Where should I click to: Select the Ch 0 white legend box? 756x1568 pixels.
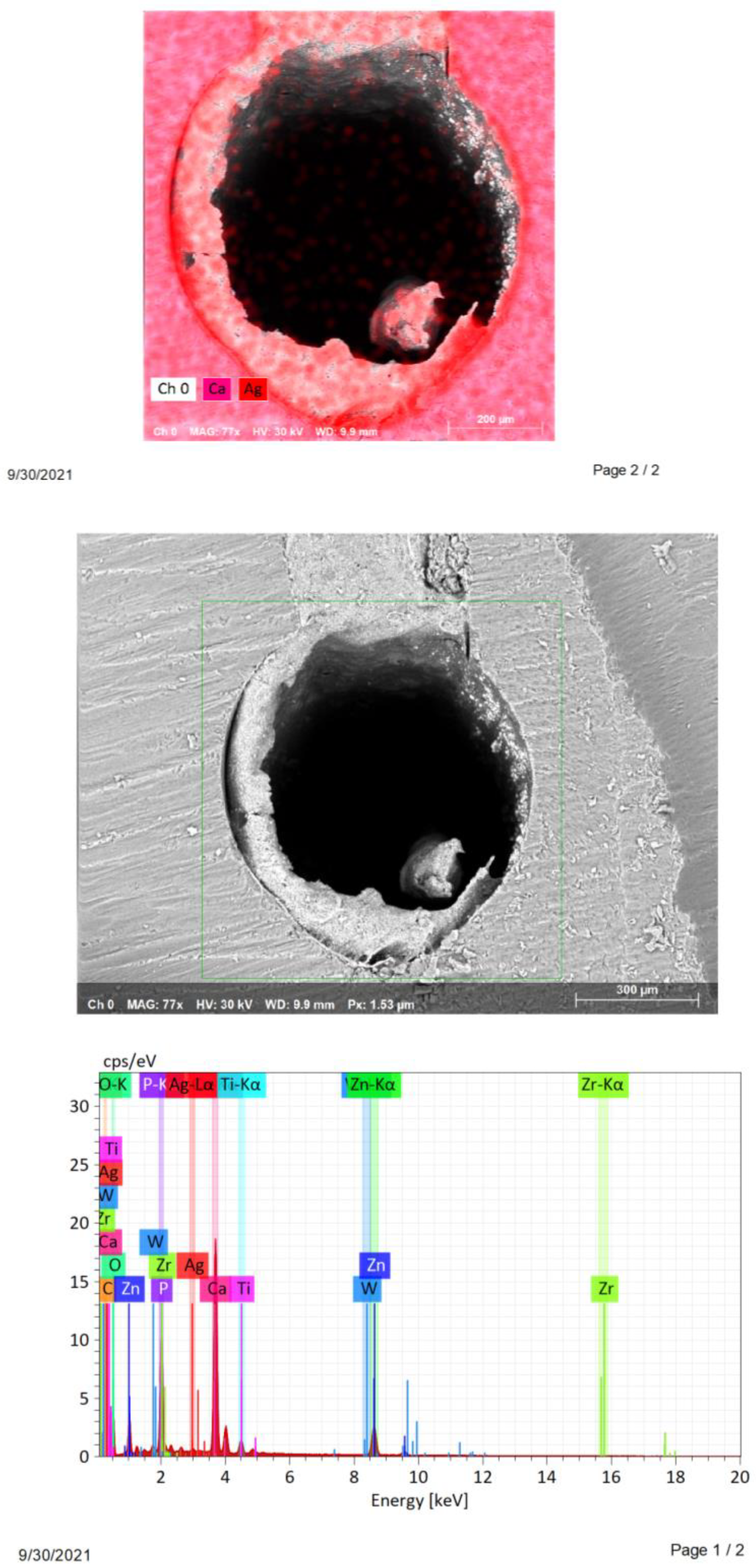pyautogui.click(x=173, y=389)
